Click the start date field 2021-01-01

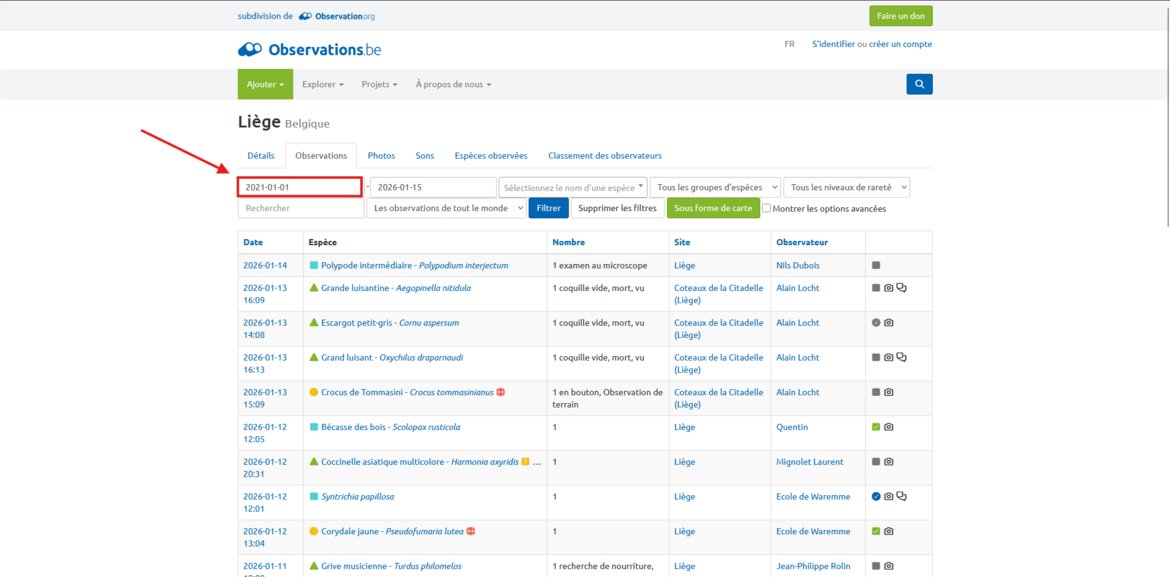299,187
